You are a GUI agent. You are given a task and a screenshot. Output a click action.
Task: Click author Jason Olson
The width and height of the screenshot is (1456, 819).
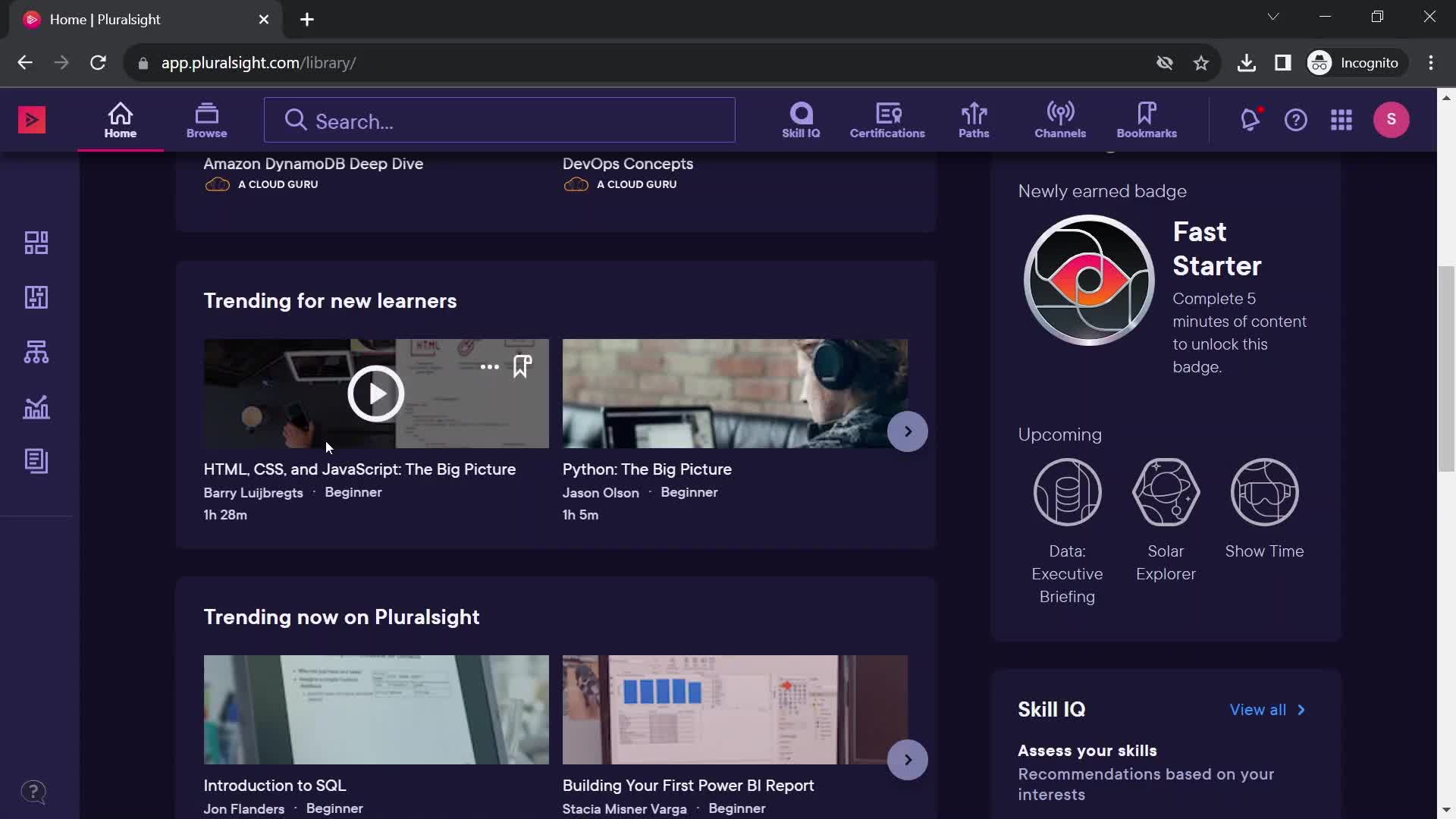[x=601, y=493]
